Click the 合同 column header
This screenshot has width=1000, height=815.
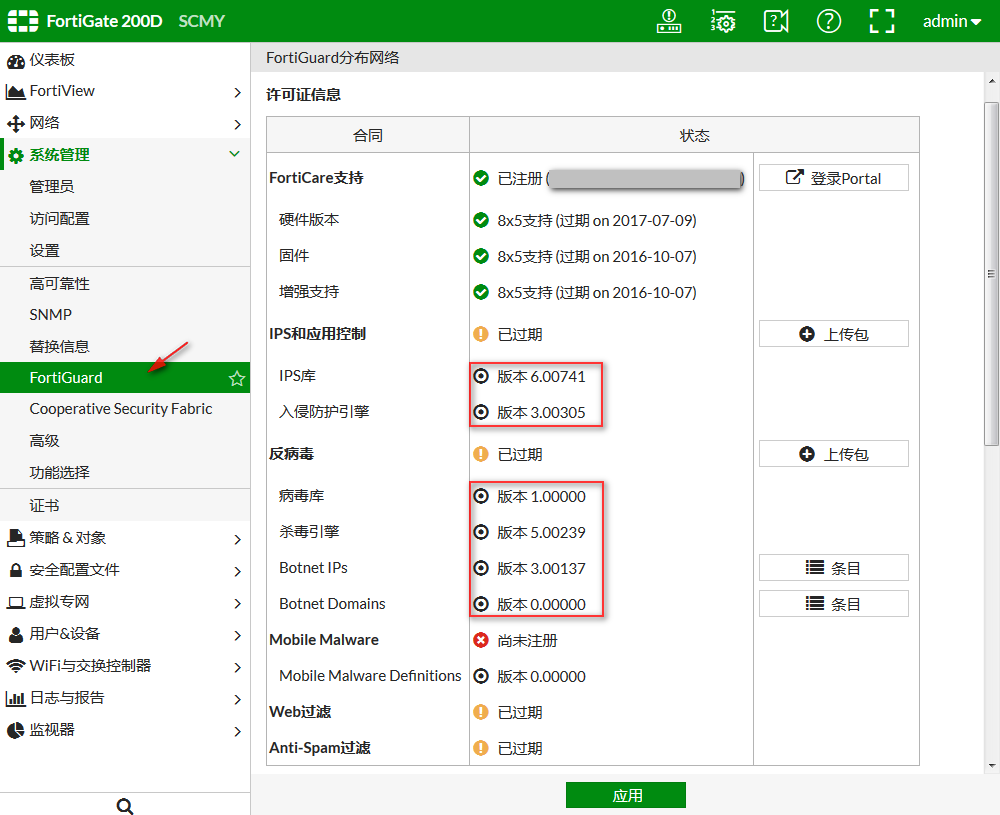pos(368,135)
